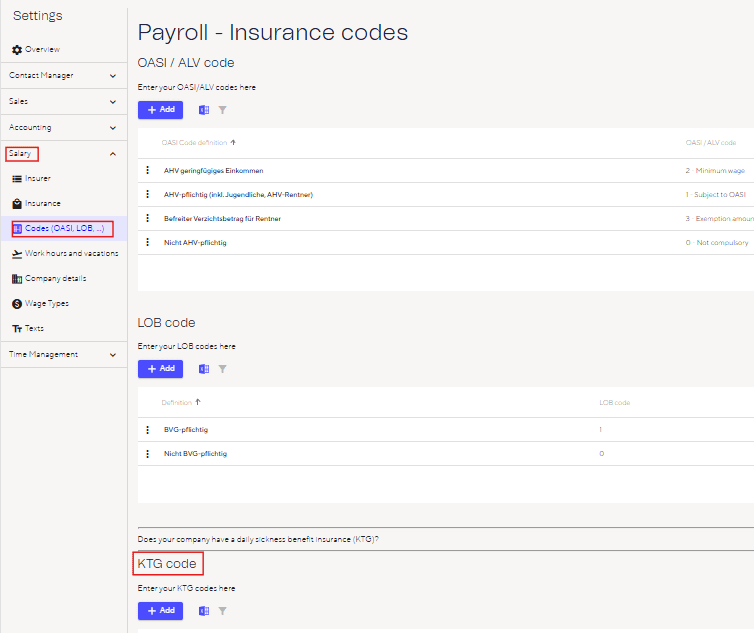Screen dimensions: 754x633
Task: Add a new OASI/ALV code
Action: point(160,109)
